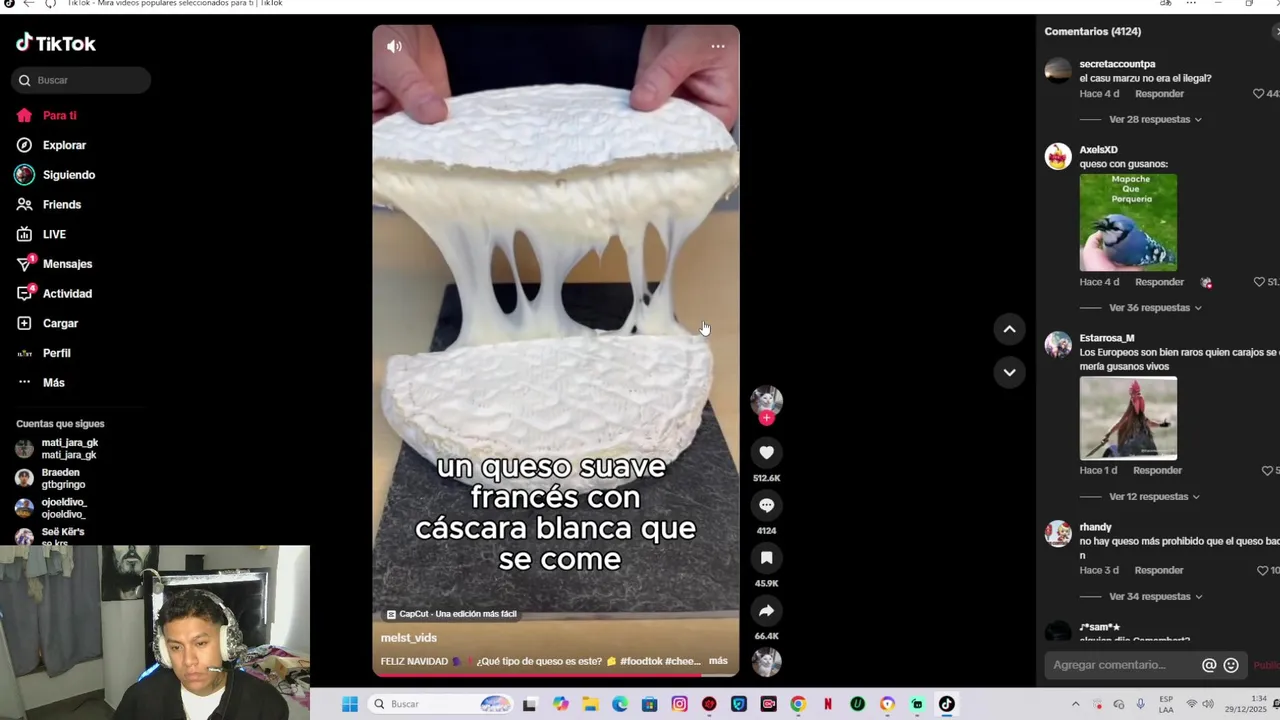Click the Windows taskbar Buscar box
Viewport: 1280px width, 720px height.
point(441,704)
